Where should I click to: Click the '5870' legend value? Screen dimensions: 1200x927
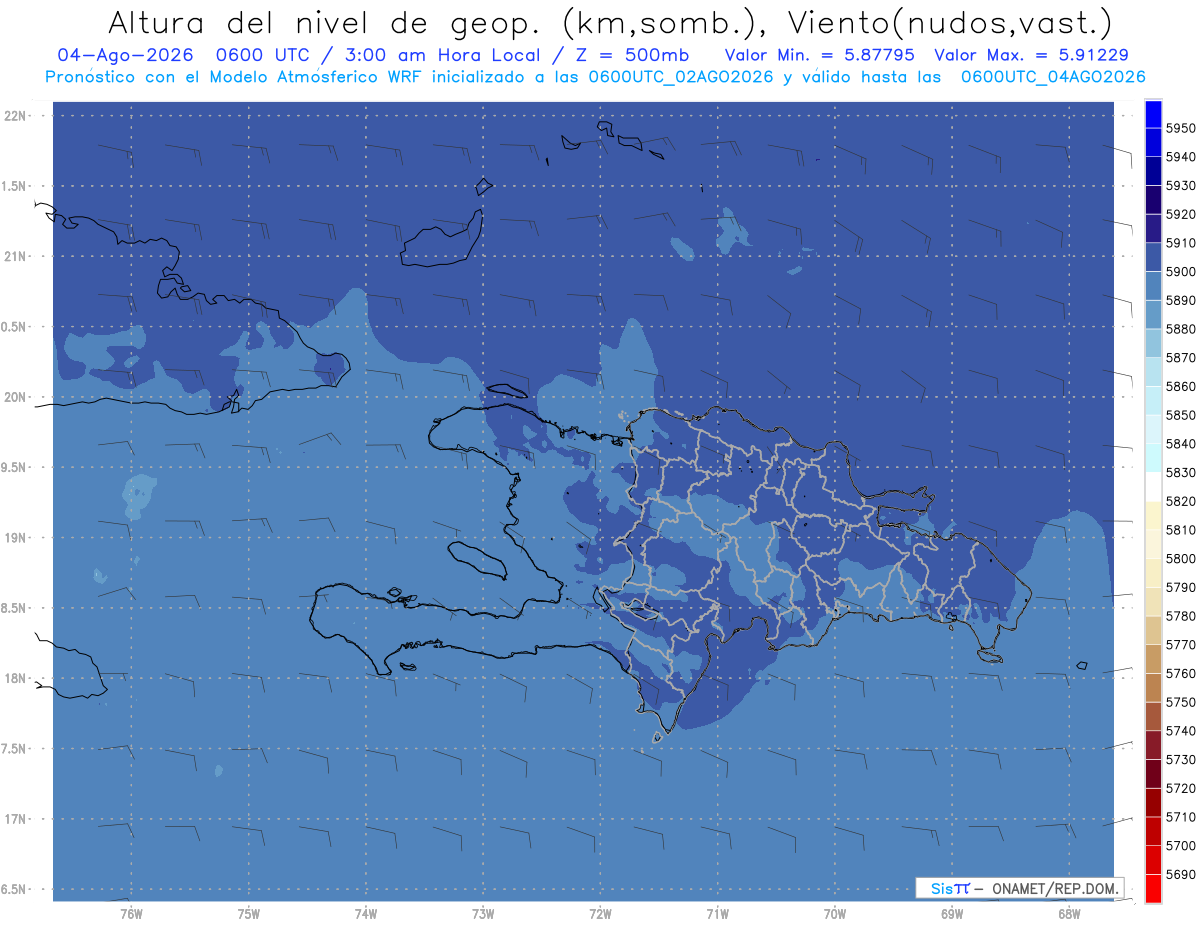(1181, 358)
